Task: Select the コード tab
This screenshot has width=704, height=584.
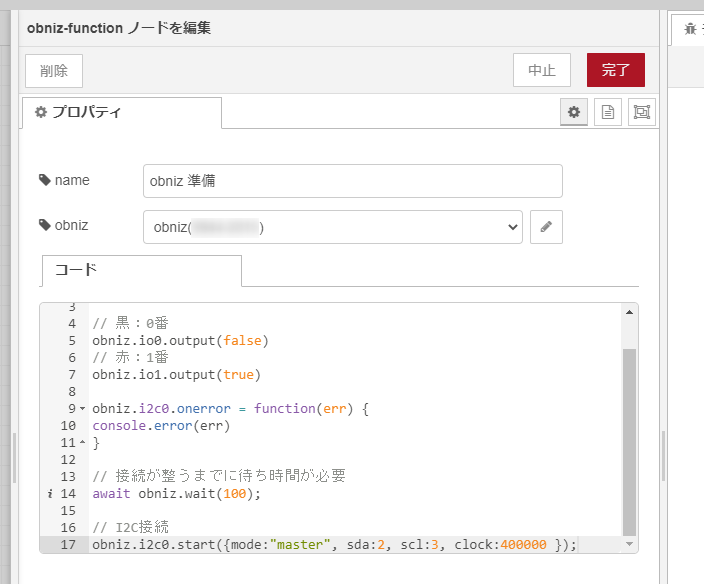Action: click(141, 271)
